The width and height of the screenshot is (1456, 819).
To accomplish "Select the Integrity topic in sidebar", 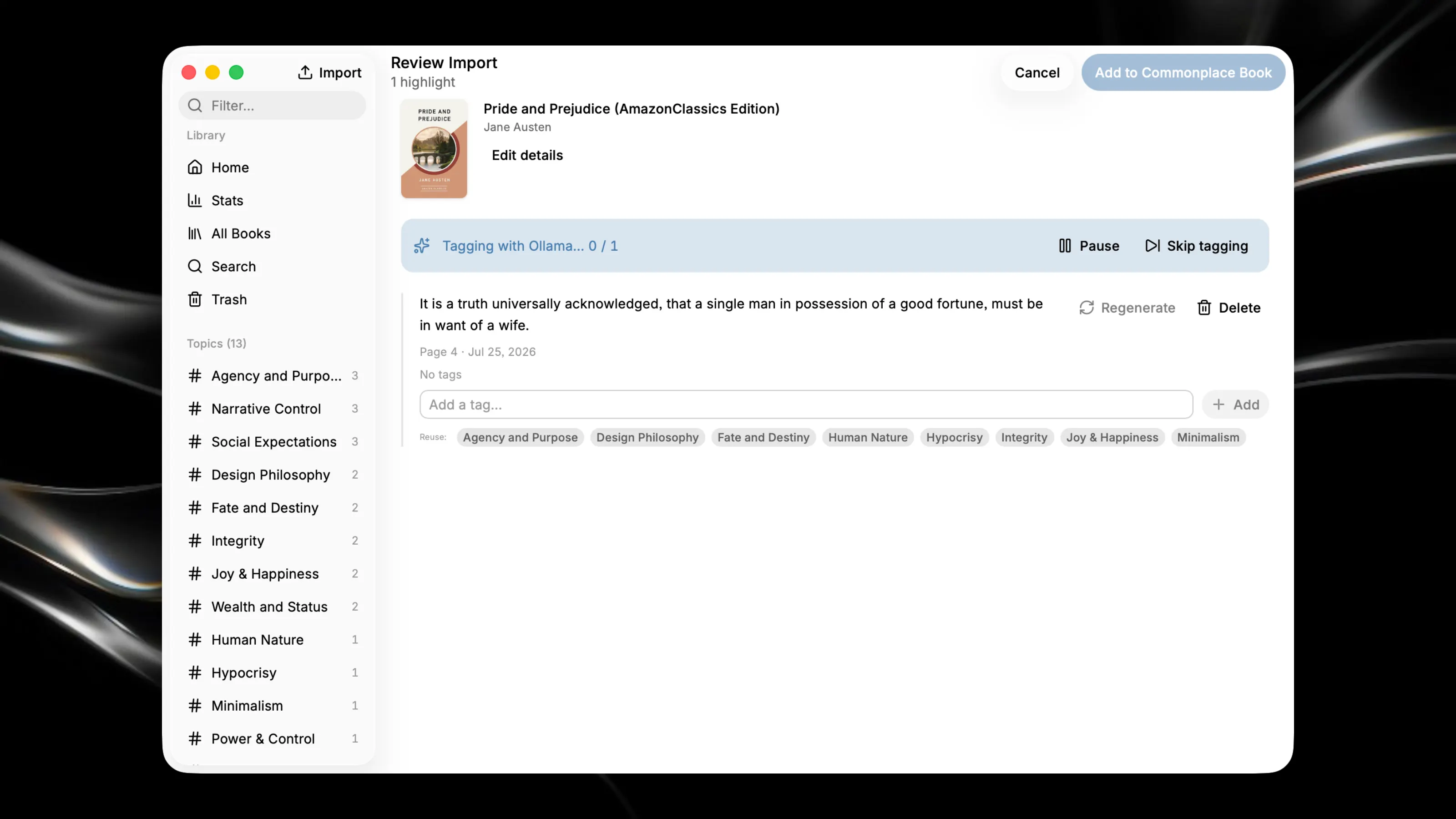I will click(x=273, y=541).
